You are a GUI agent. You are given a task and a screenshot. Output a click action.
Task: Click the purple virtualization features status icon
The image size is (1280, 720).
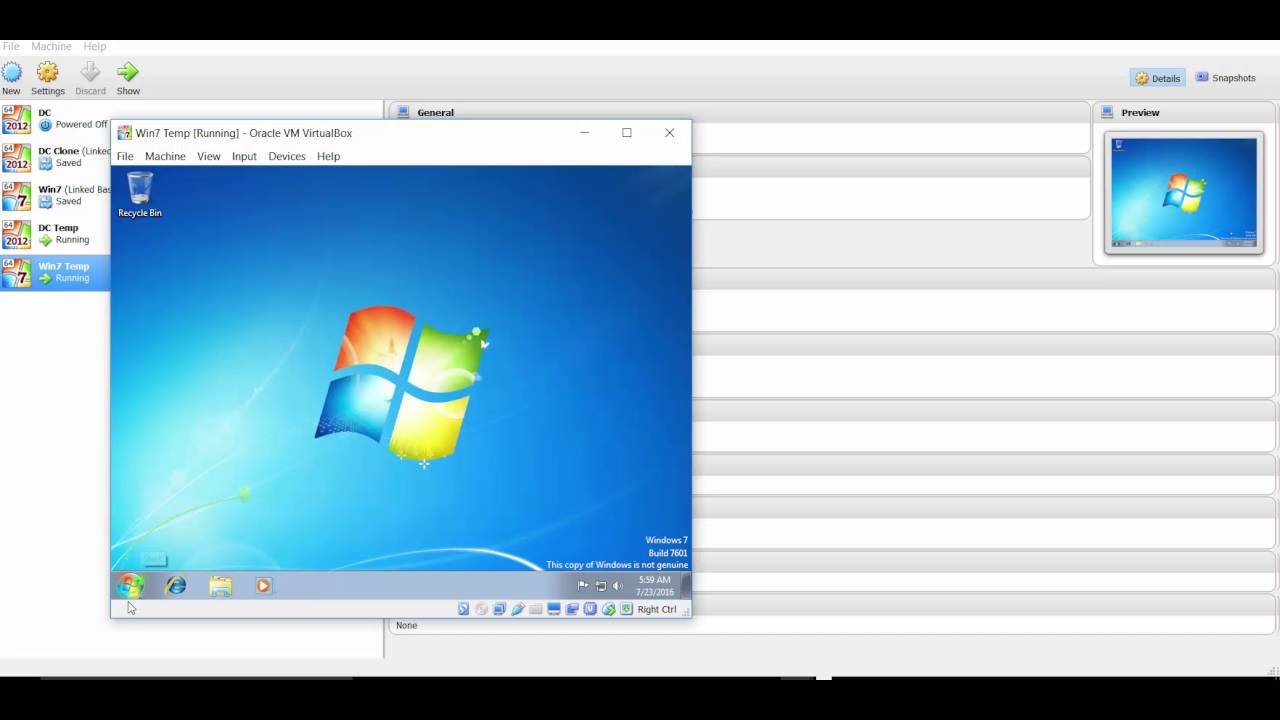coord(590,609)
